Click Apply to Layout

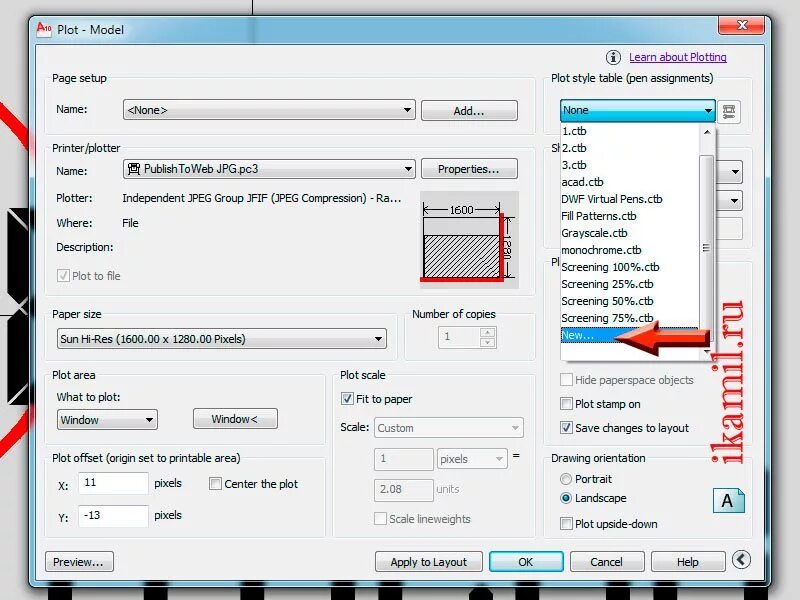(429, 562)
